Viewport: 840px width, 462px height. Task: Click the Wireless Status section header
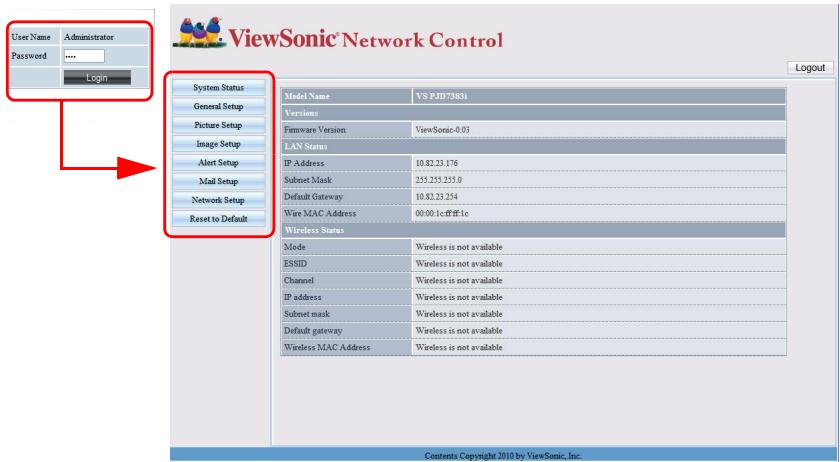coord(314,230)
